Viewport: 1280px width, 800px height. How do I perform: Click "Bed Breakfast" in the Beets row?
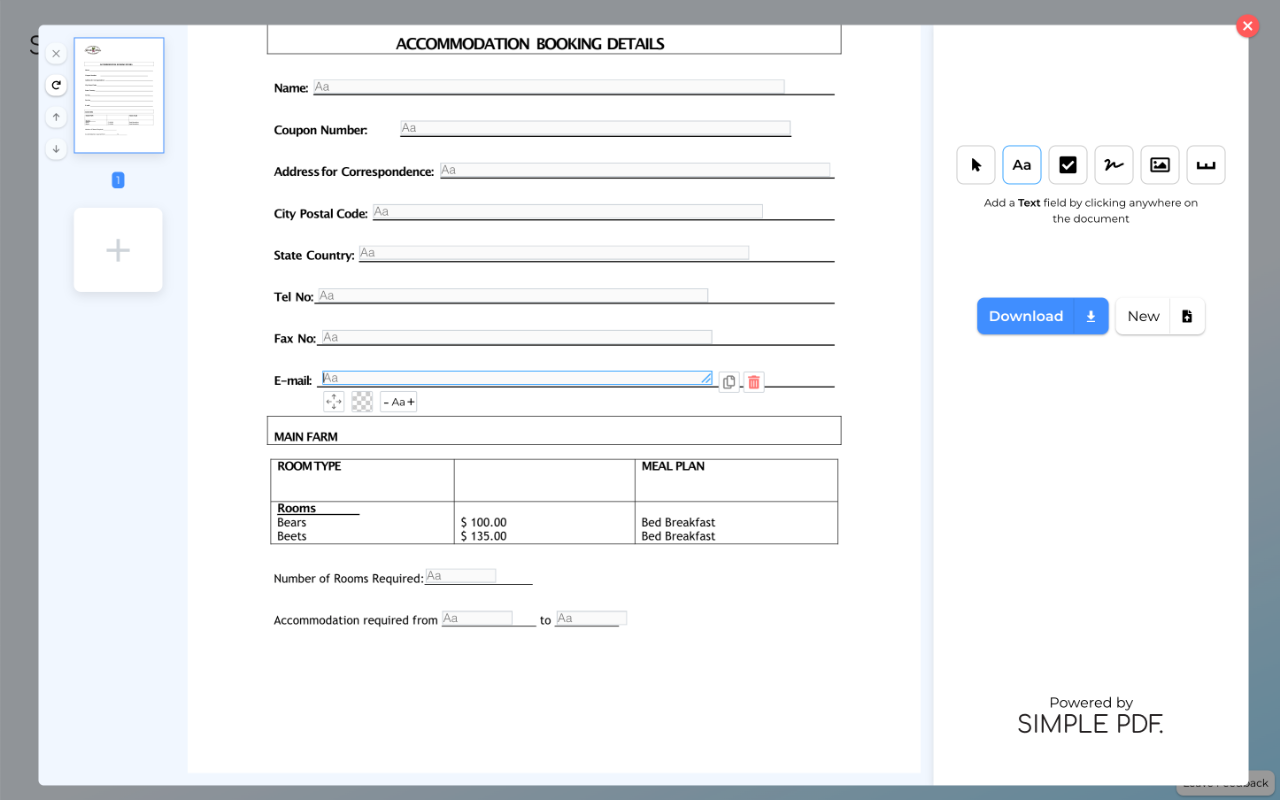[x=678, y=536]
